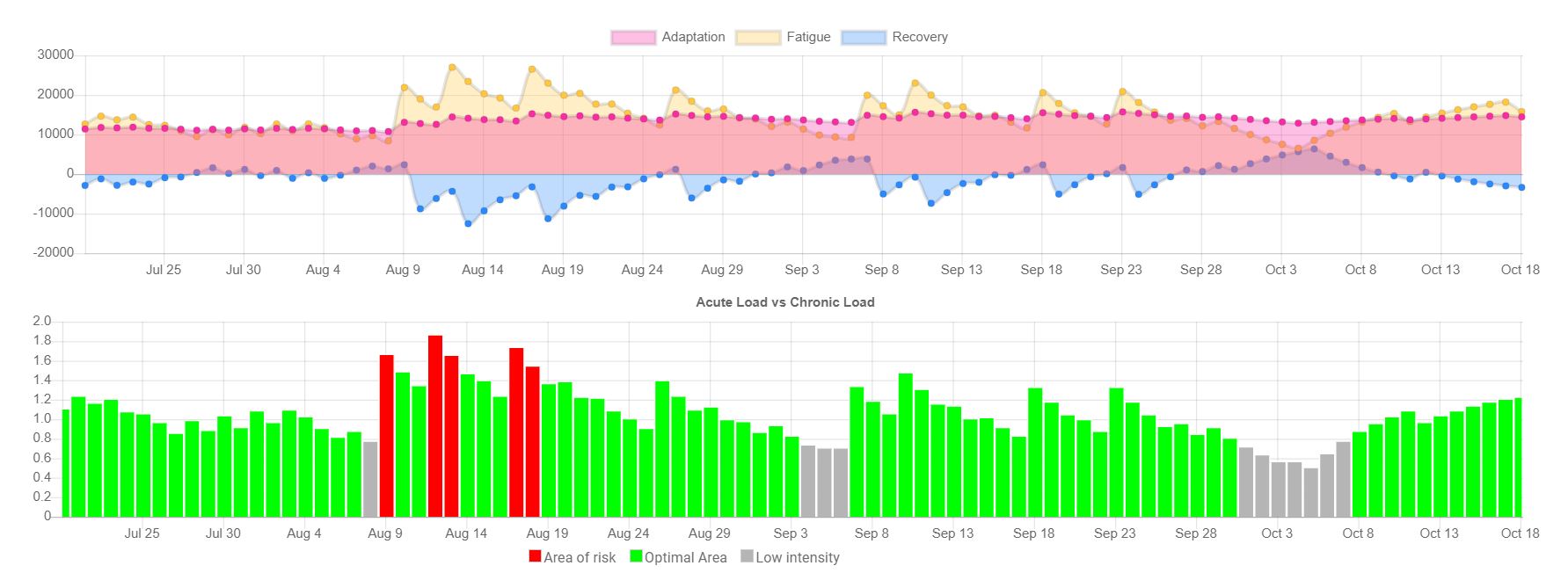Select the first red bar at Aug 9
Viewport: 1568px width, 573px height.
click(386, 436)
